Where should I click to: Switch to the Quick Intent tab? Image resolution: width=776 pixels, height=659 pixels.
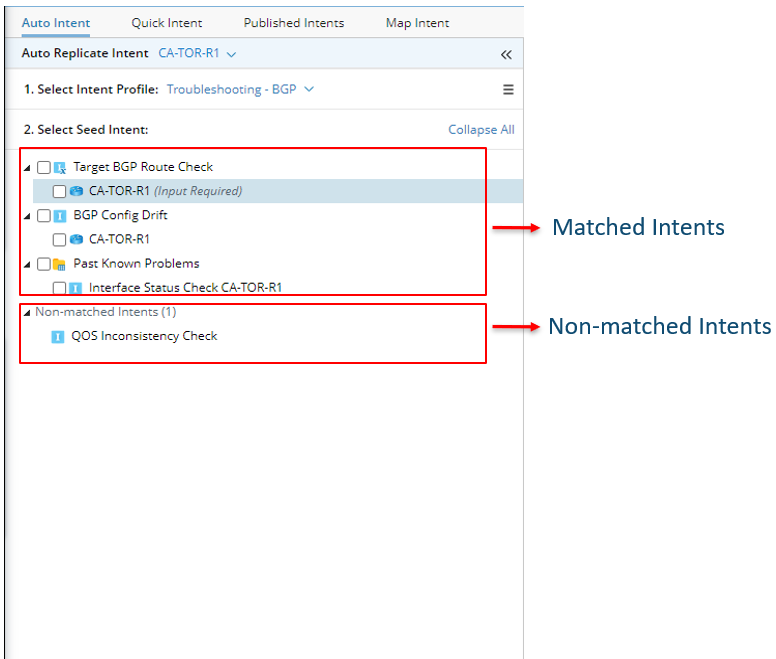coord(166,23)
